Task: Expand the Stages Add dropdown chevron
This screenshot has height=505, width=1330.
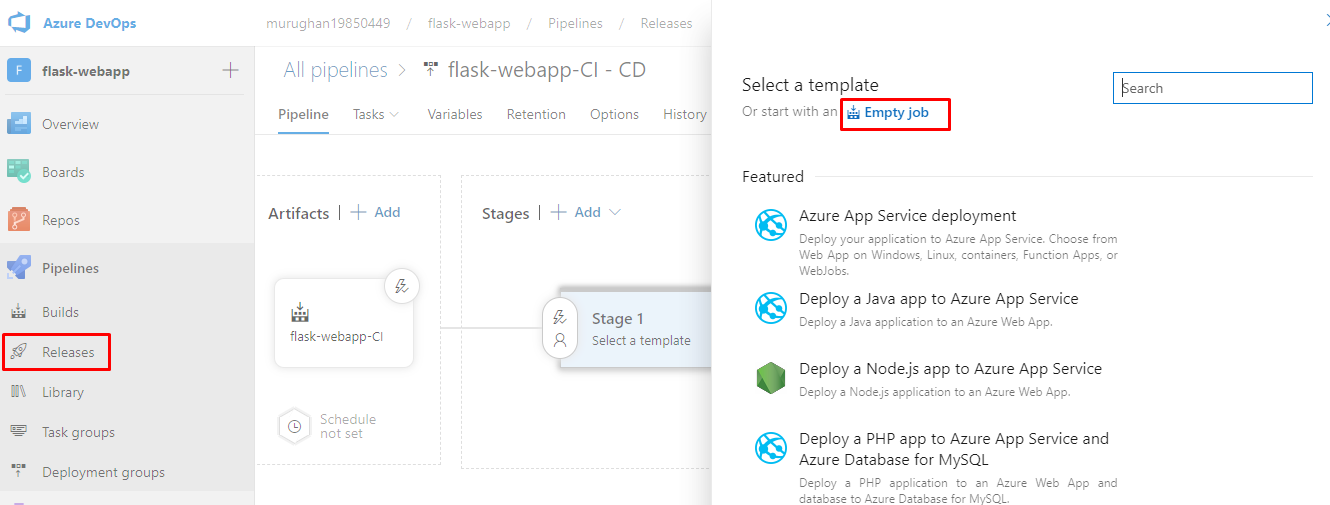Action: [615, 212]
